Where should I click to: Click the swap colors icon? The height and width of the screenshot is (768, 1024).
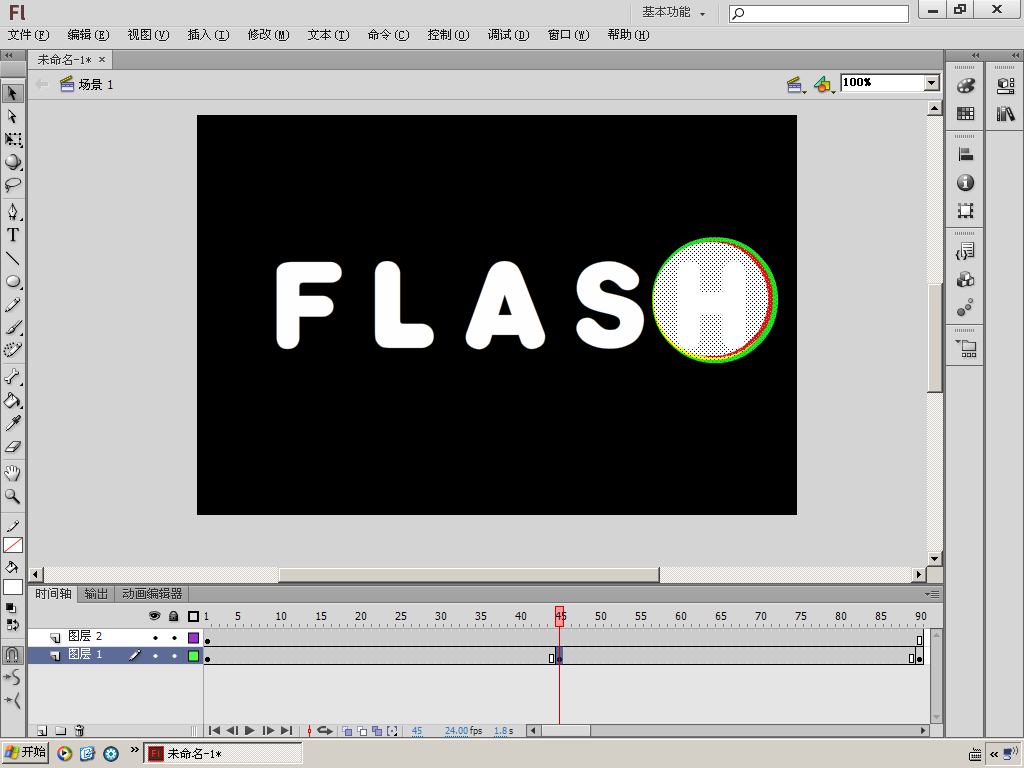[x=12, y=625]
